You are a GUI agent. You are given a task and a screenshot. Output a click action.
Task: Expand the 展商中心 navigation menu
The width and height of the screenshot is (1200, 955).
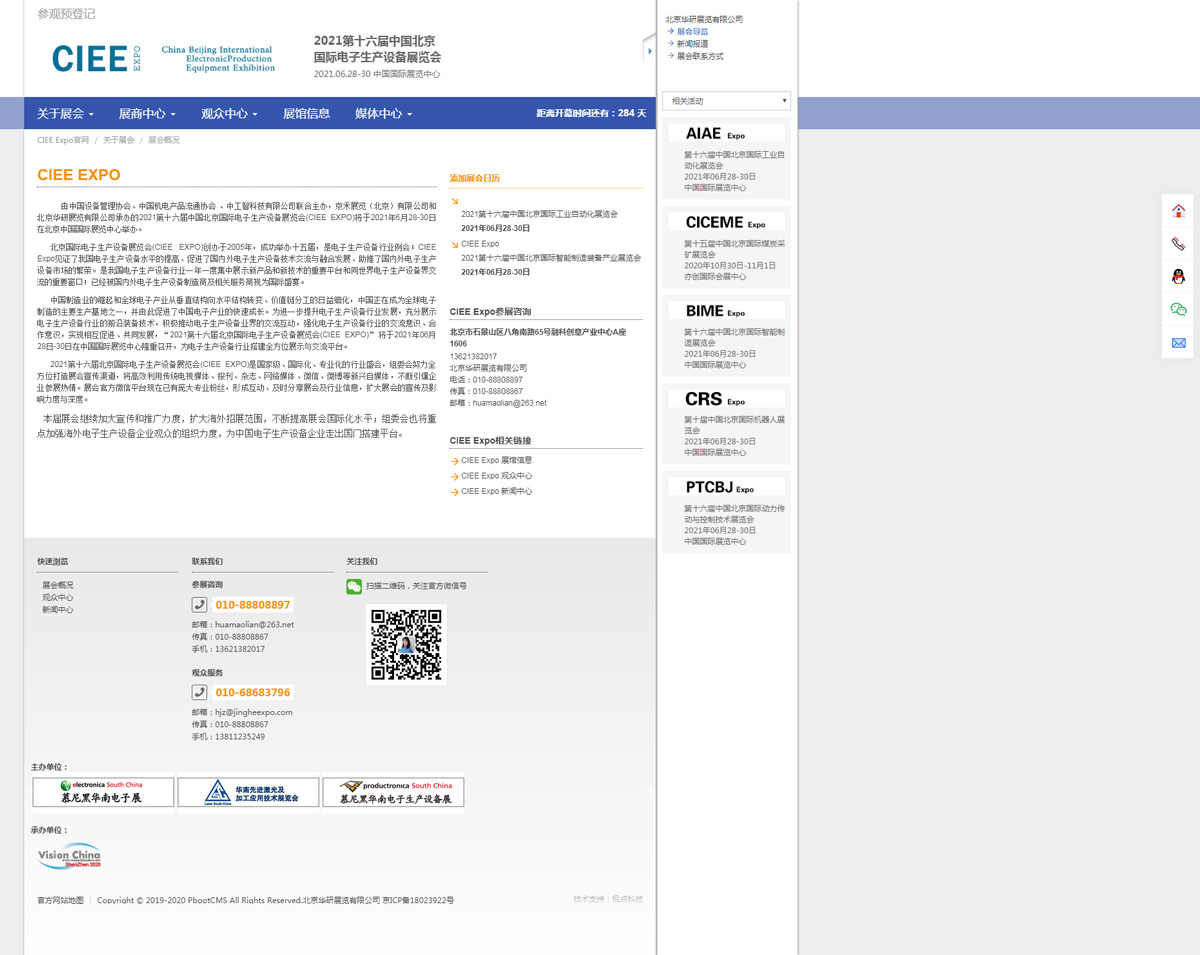pos(147,114)
